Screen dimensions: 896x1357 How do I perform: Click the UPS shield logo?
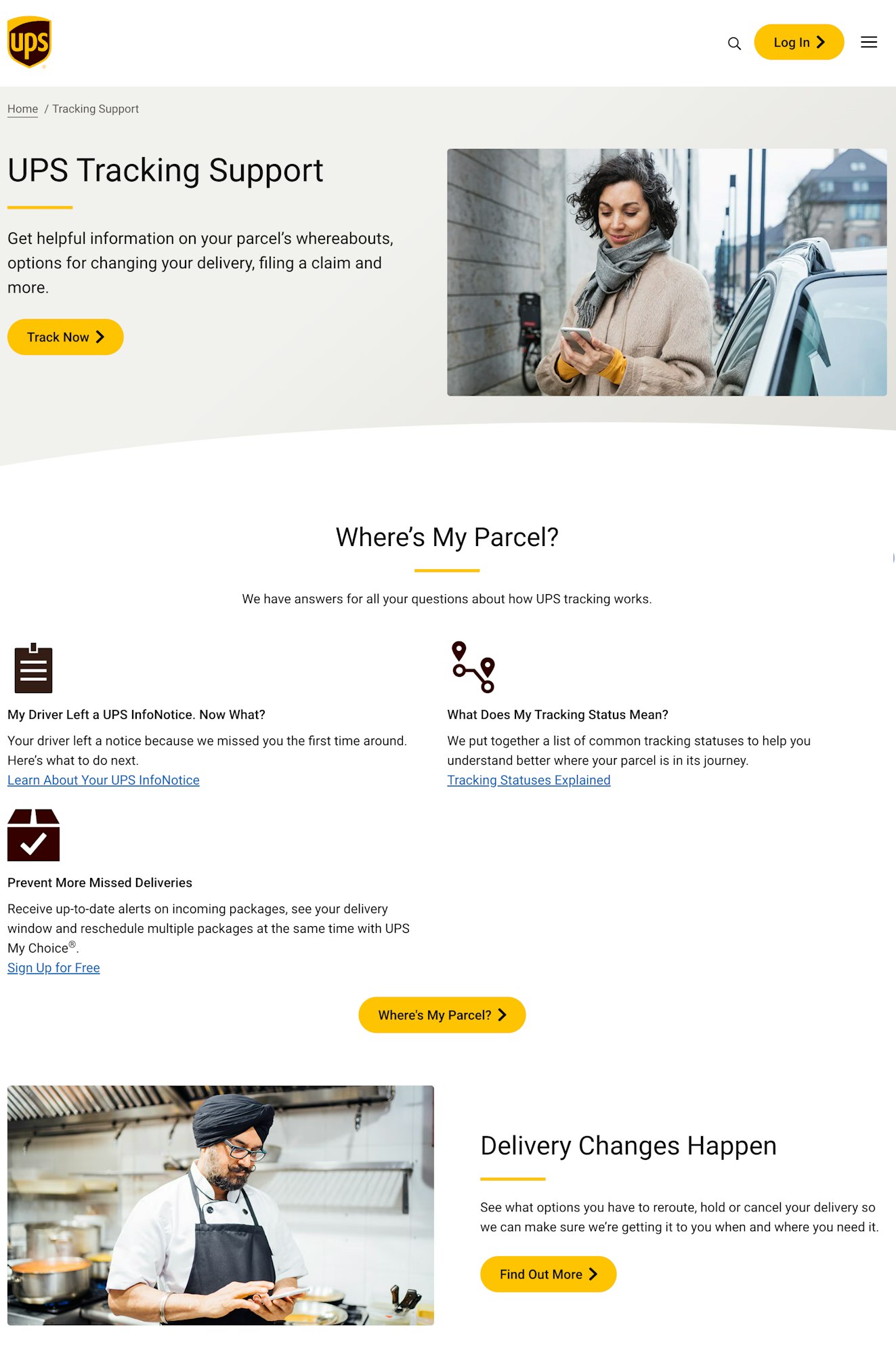pos(29,42)
